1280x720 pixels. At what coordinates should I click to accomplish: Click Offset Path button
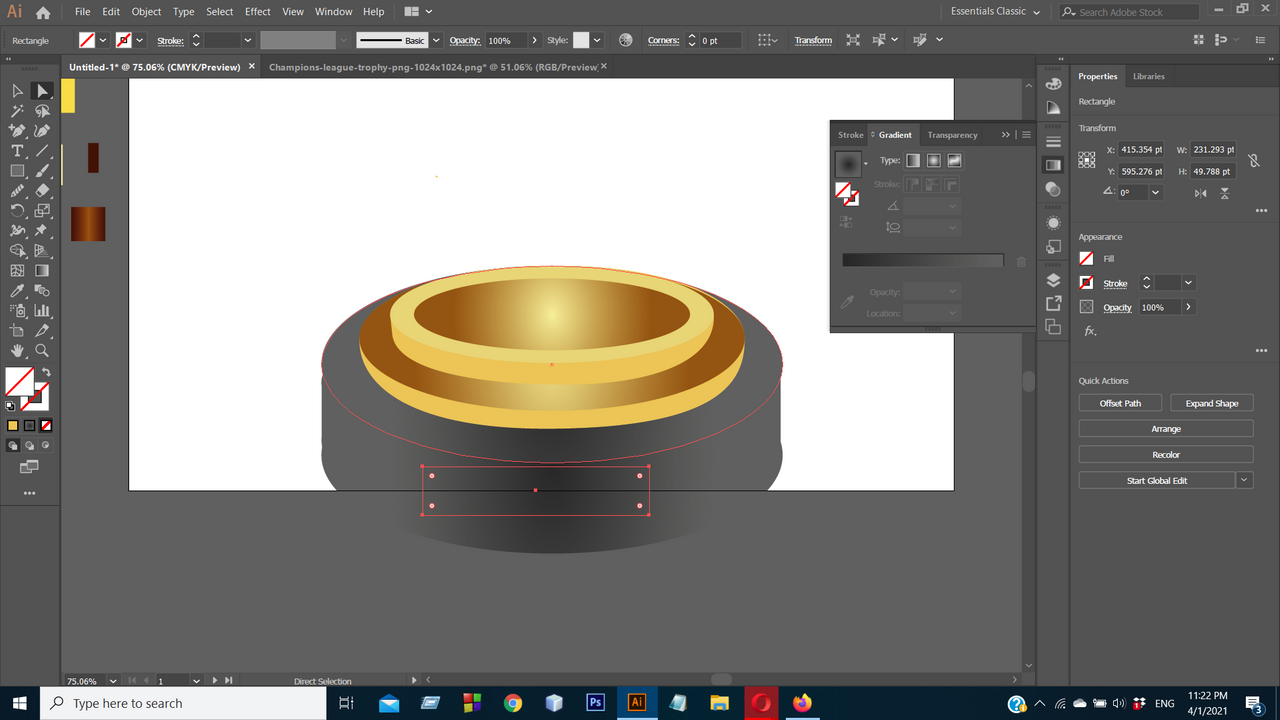point(1120,403)
